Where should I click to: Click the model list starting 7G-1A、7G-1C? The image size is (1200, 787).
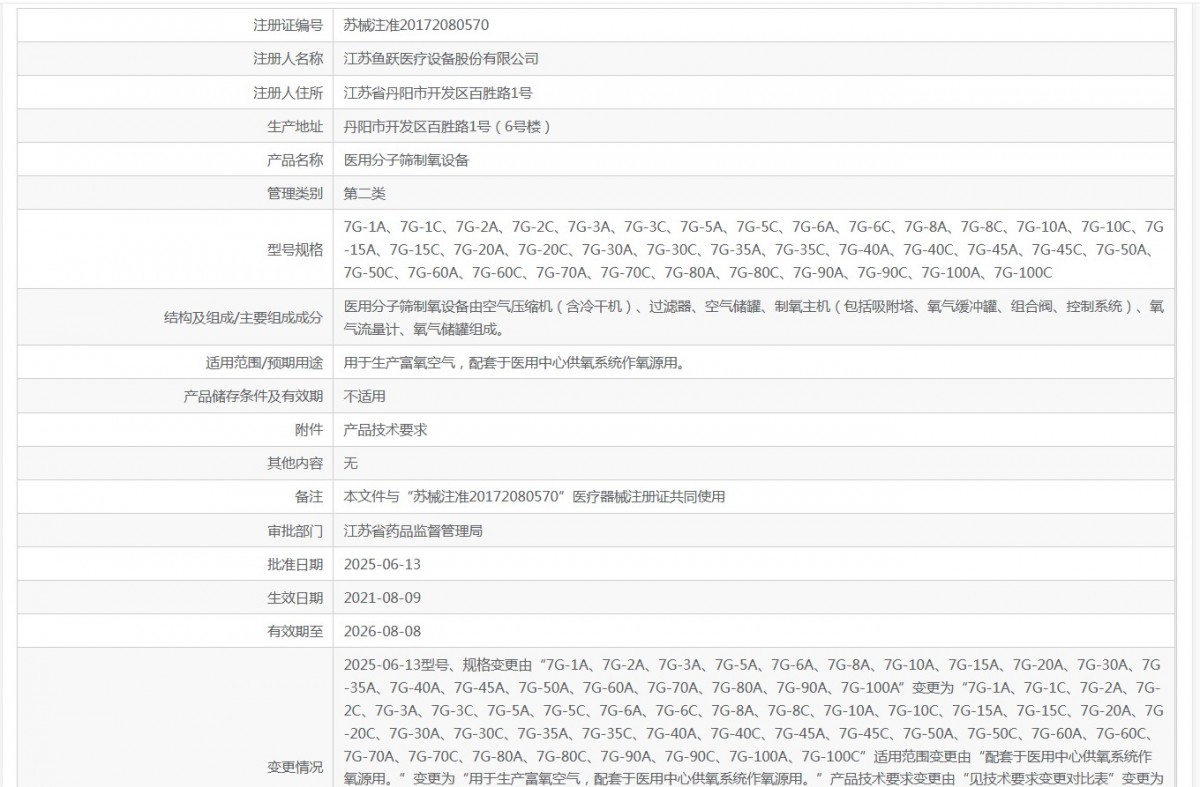pos(754,250)
